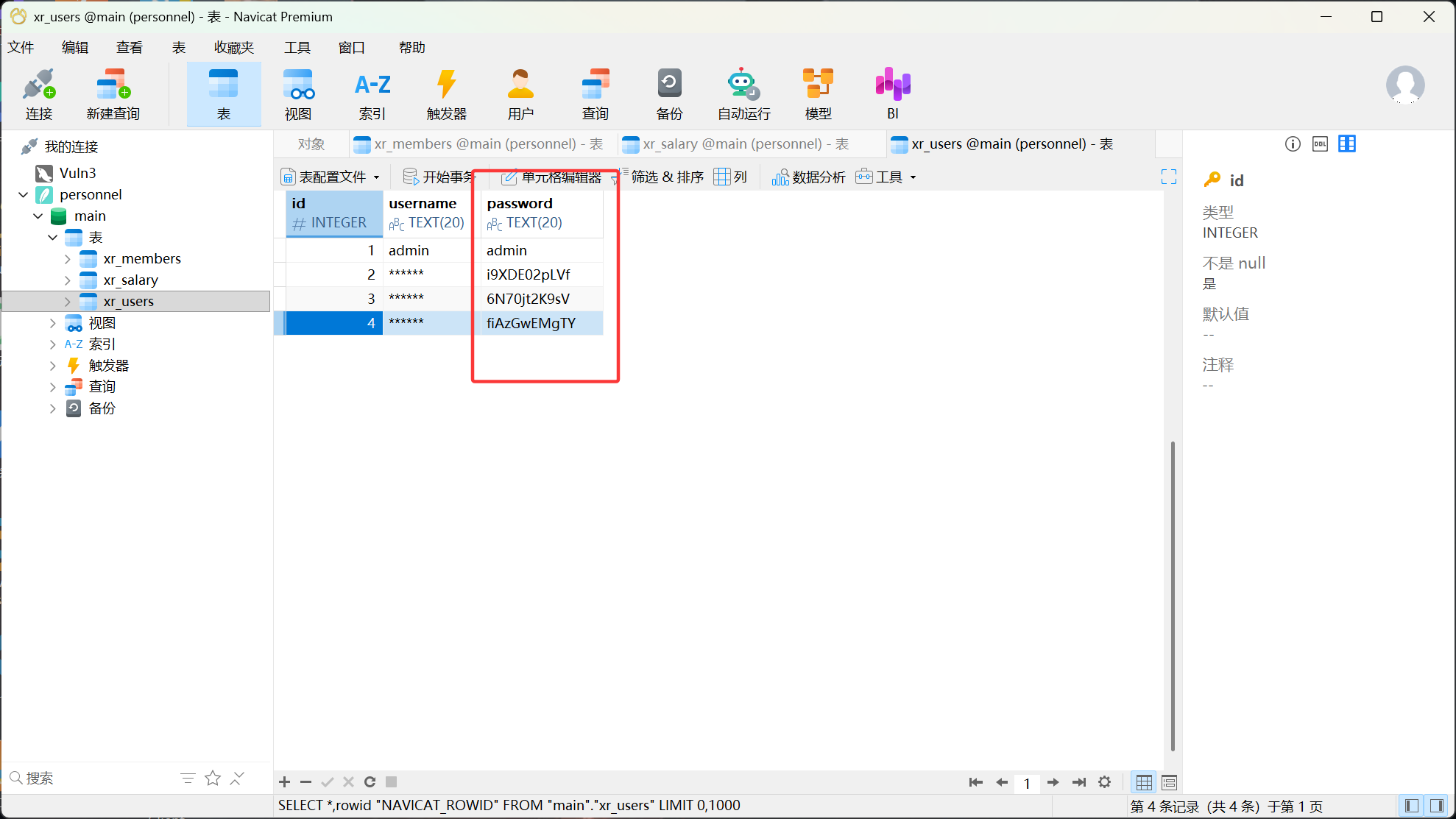1456x819 pixels.
Task: Expand the xr_members tree node
Action: coord(68,259)
